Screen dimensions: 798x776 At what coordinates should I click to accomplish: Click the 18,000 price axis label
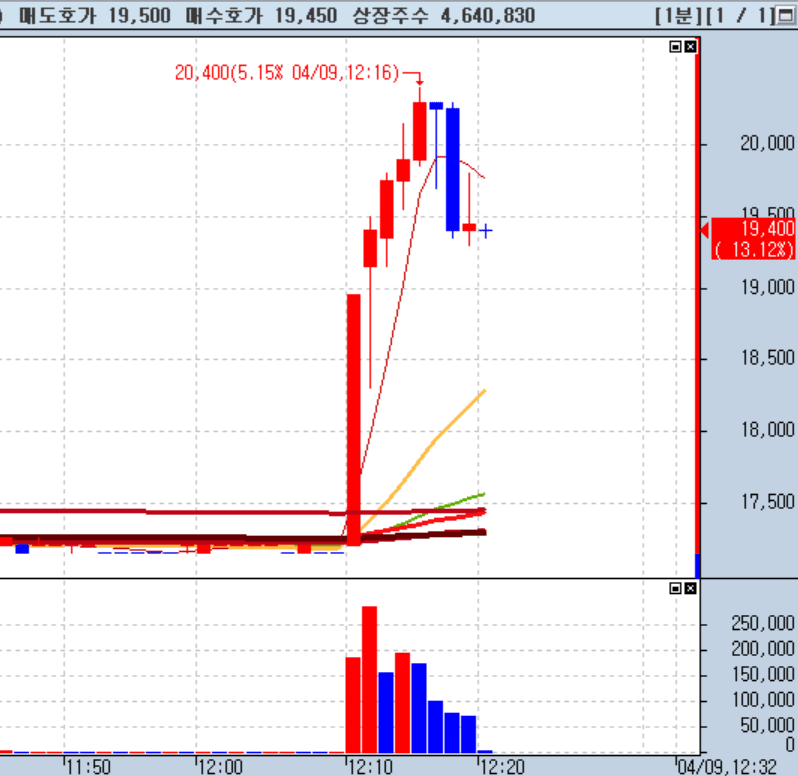pos(767,430)
